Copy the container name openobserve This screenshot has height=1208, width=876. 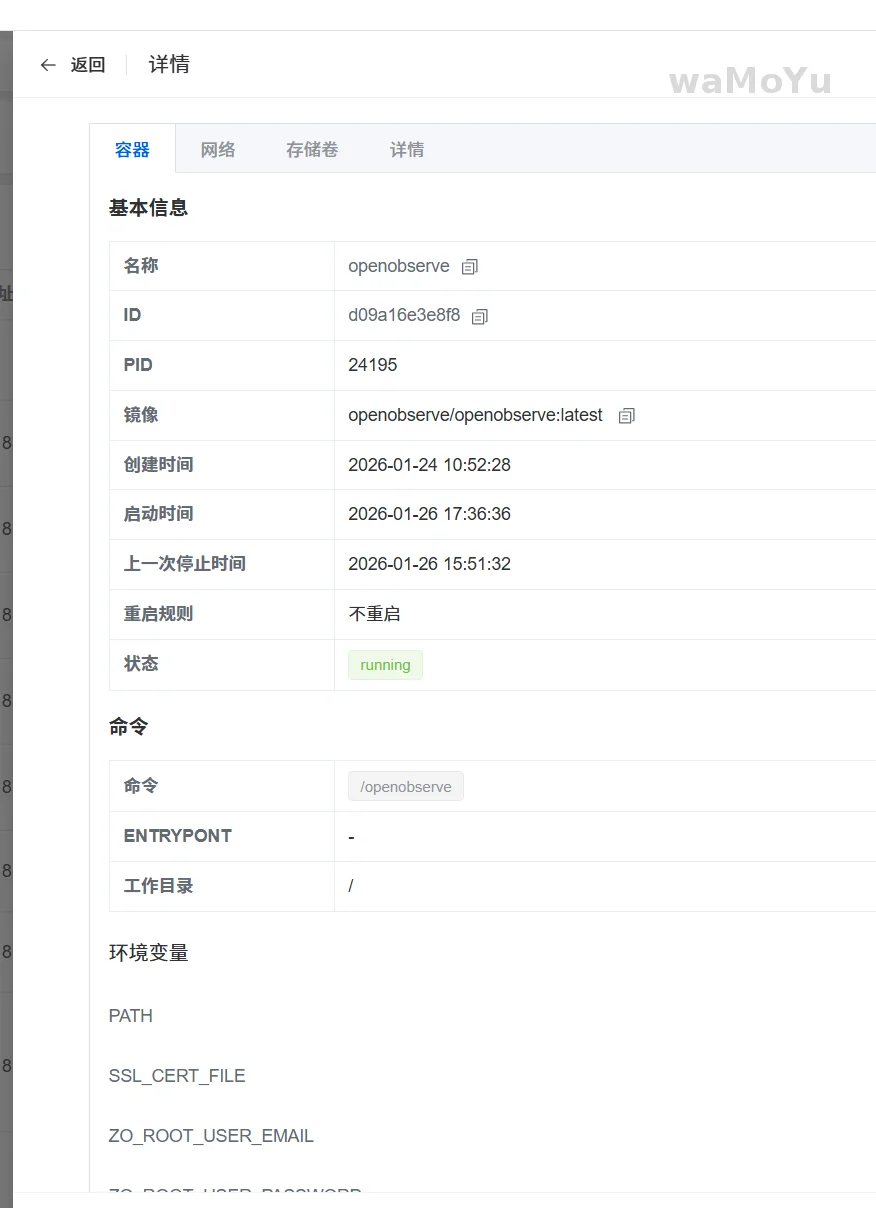470,267
